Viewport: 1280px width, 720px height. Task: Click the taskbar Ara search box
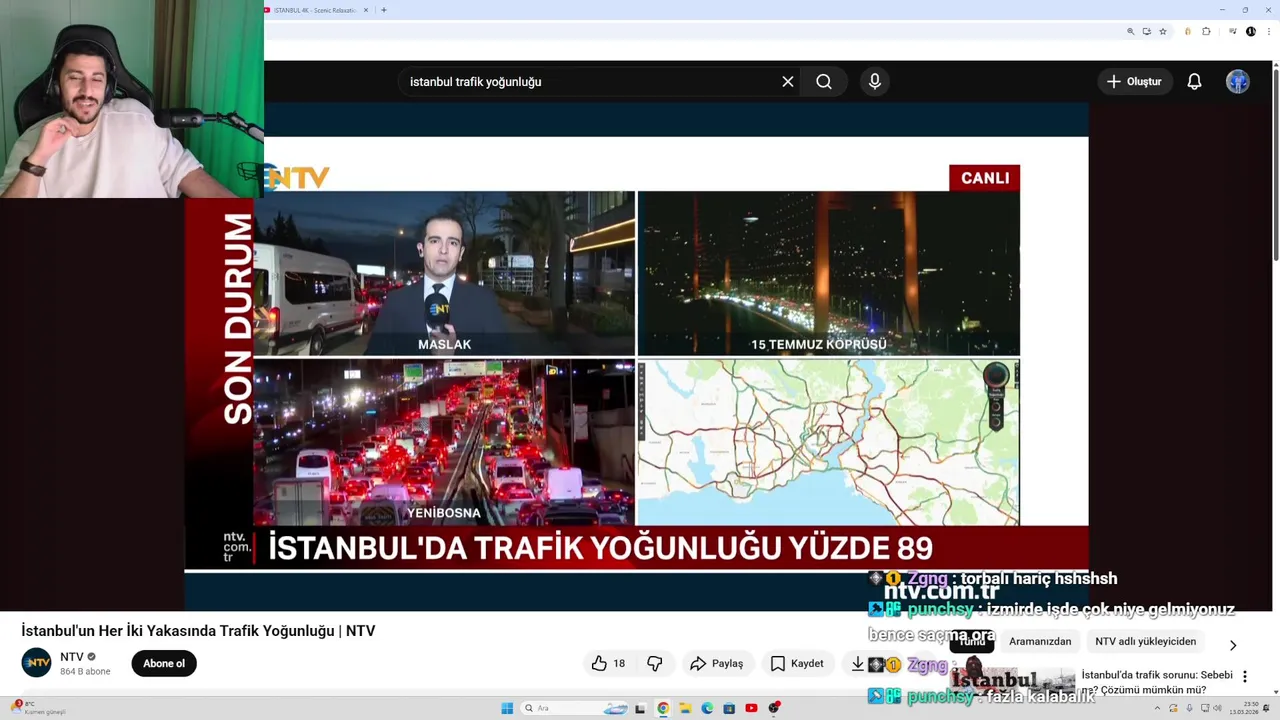click(x=574, y=708)
